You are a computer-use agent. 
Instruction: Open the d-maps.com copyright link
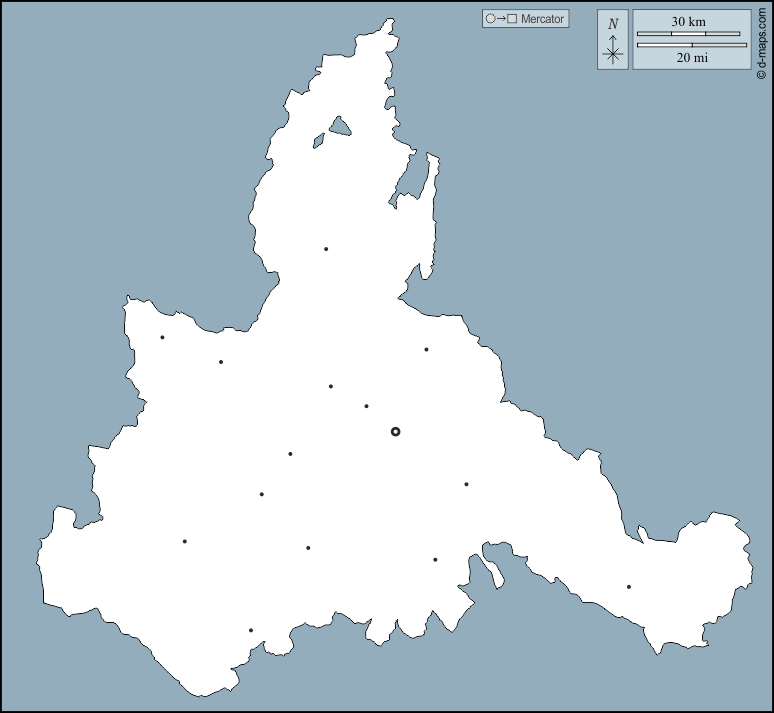[763, 40]
